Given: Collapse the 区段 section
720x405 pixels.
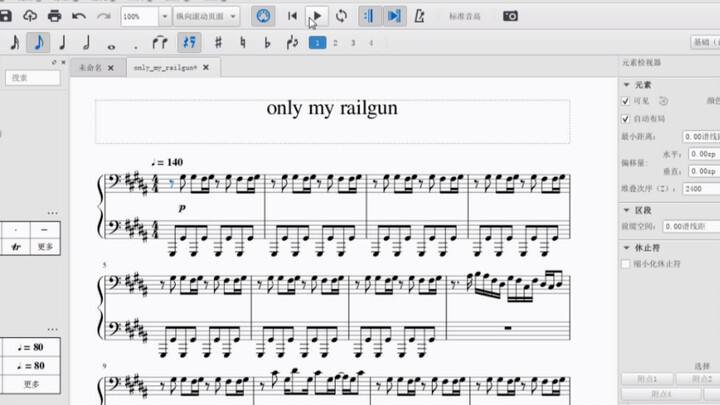Looking at the screenshot, I should click(x=627, y=210).
